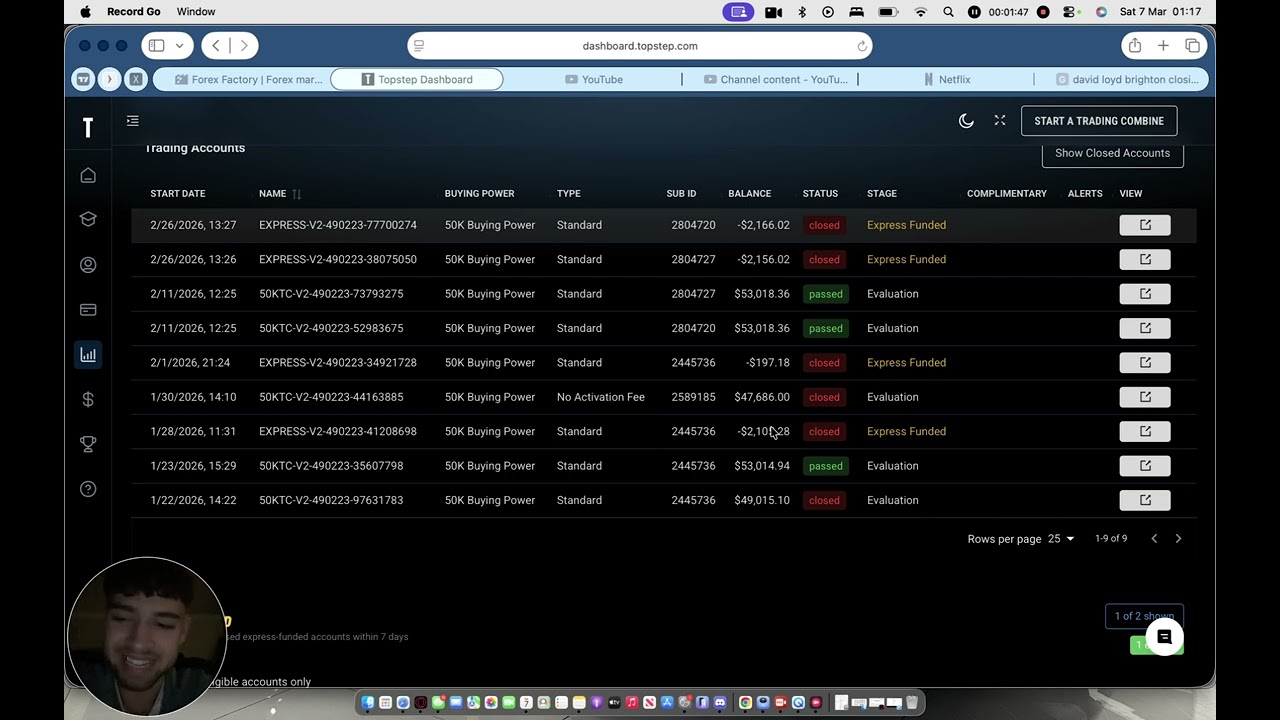Screen dimensions: 1280x720
Task: Open the trophy icon in sidebar
Action: point(88,444)
